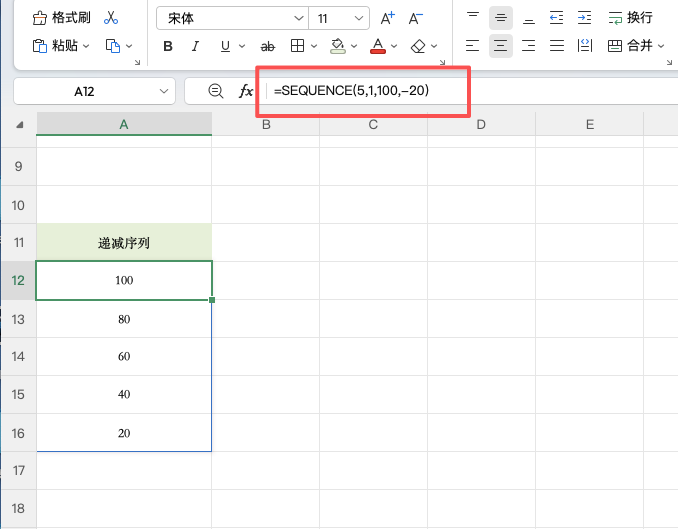678x529 pixels.
Task: Click the Copy icon
Action: pos(113,46)
